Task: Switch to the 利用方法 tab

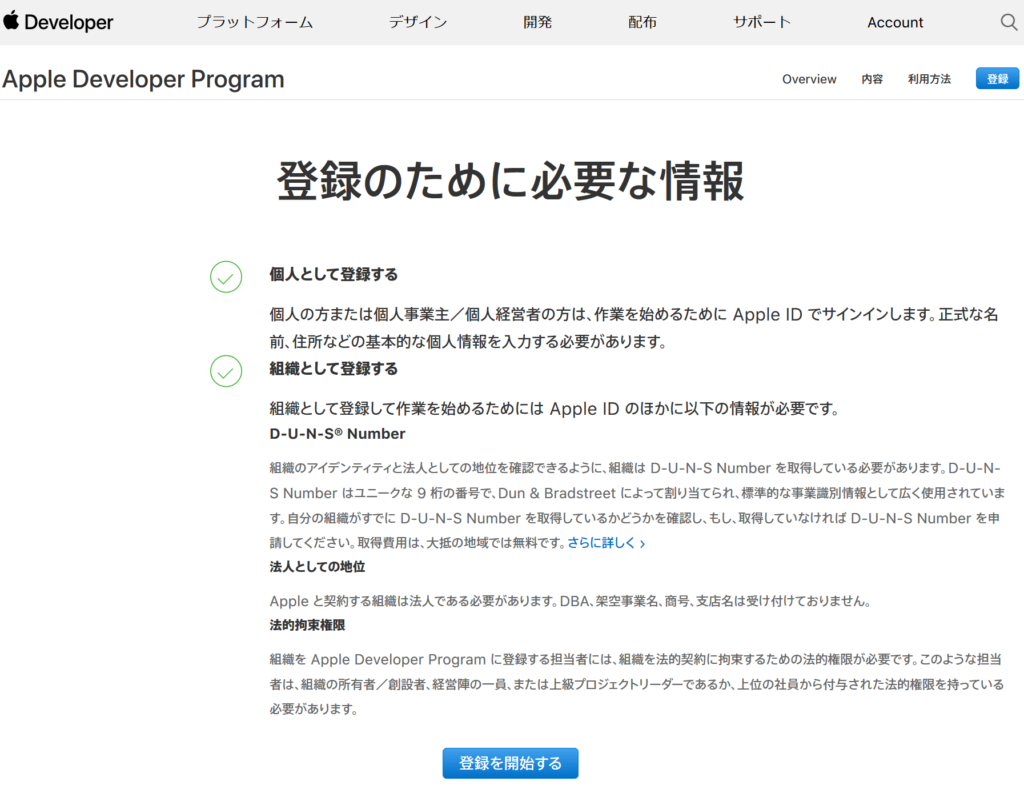Action: coord(929,79)
